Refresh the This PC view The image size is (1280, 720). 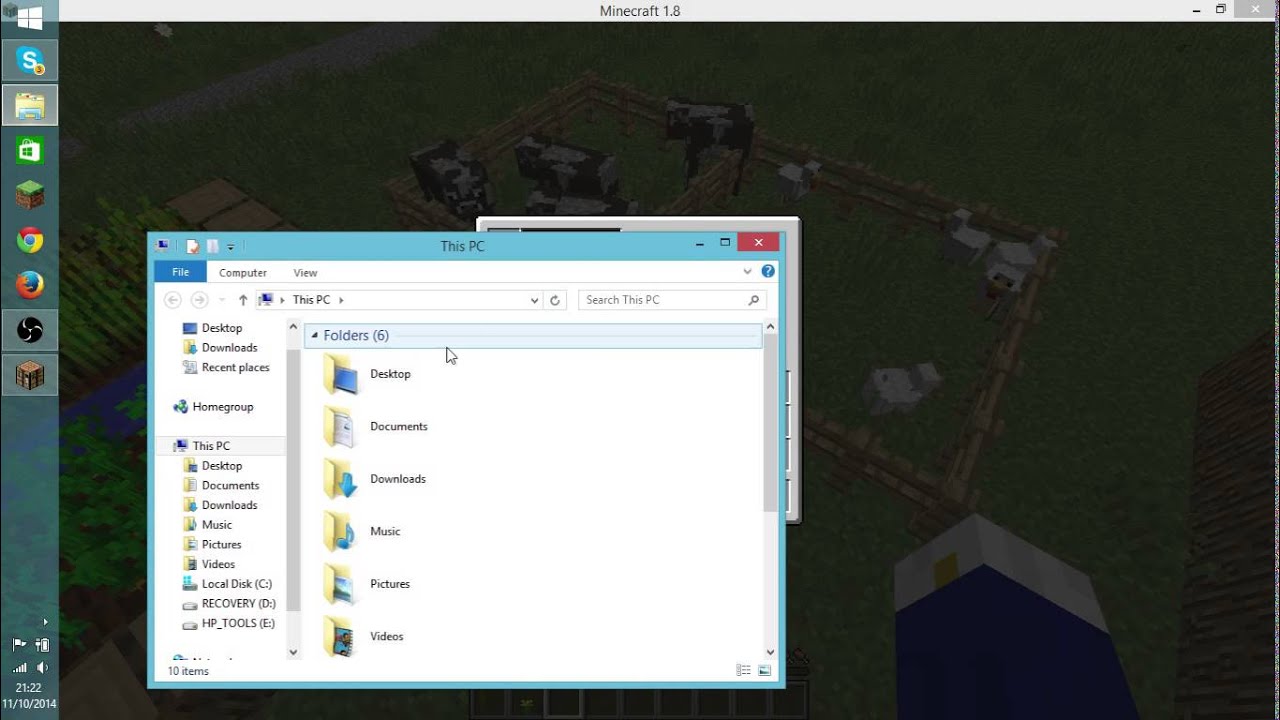tap(555, 300)
